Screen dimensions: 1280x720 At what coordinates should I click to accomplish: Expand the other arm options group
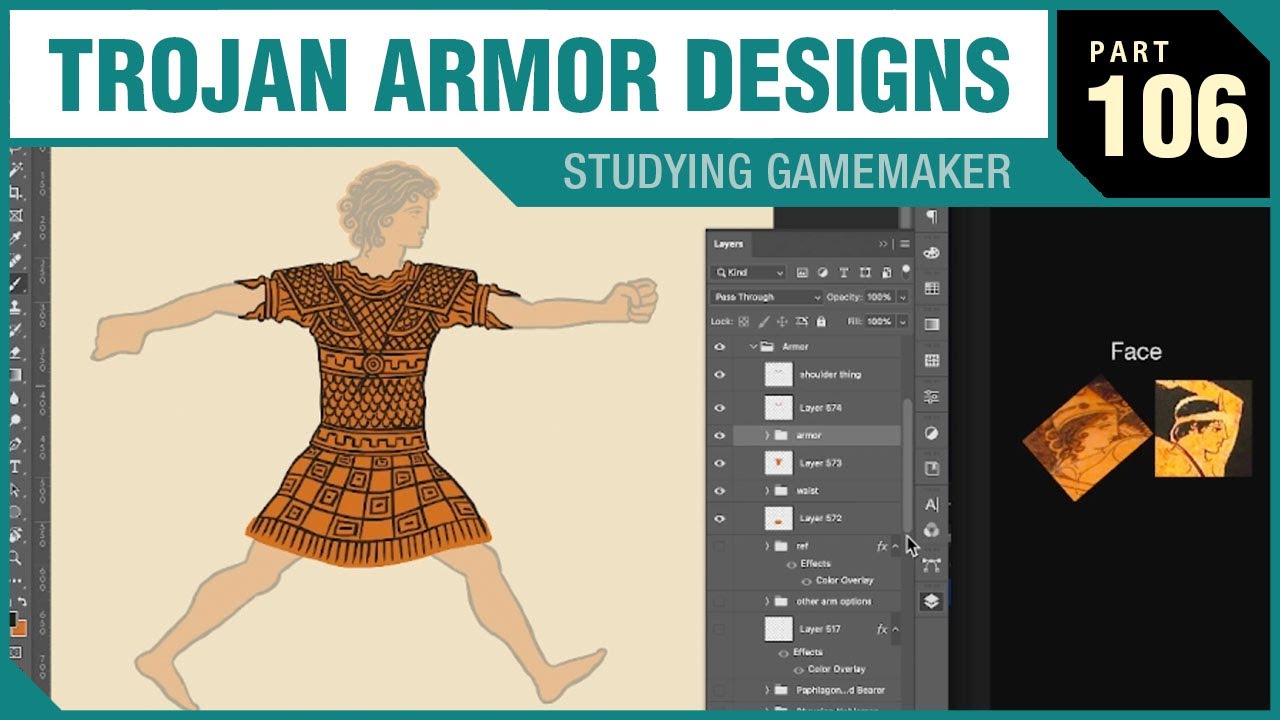768,601
